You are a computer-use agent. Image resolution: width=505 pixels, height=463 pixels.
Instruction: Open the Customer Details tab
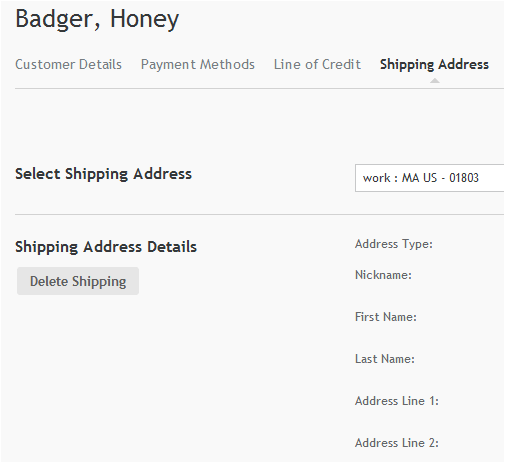click(x=68, y=64)
